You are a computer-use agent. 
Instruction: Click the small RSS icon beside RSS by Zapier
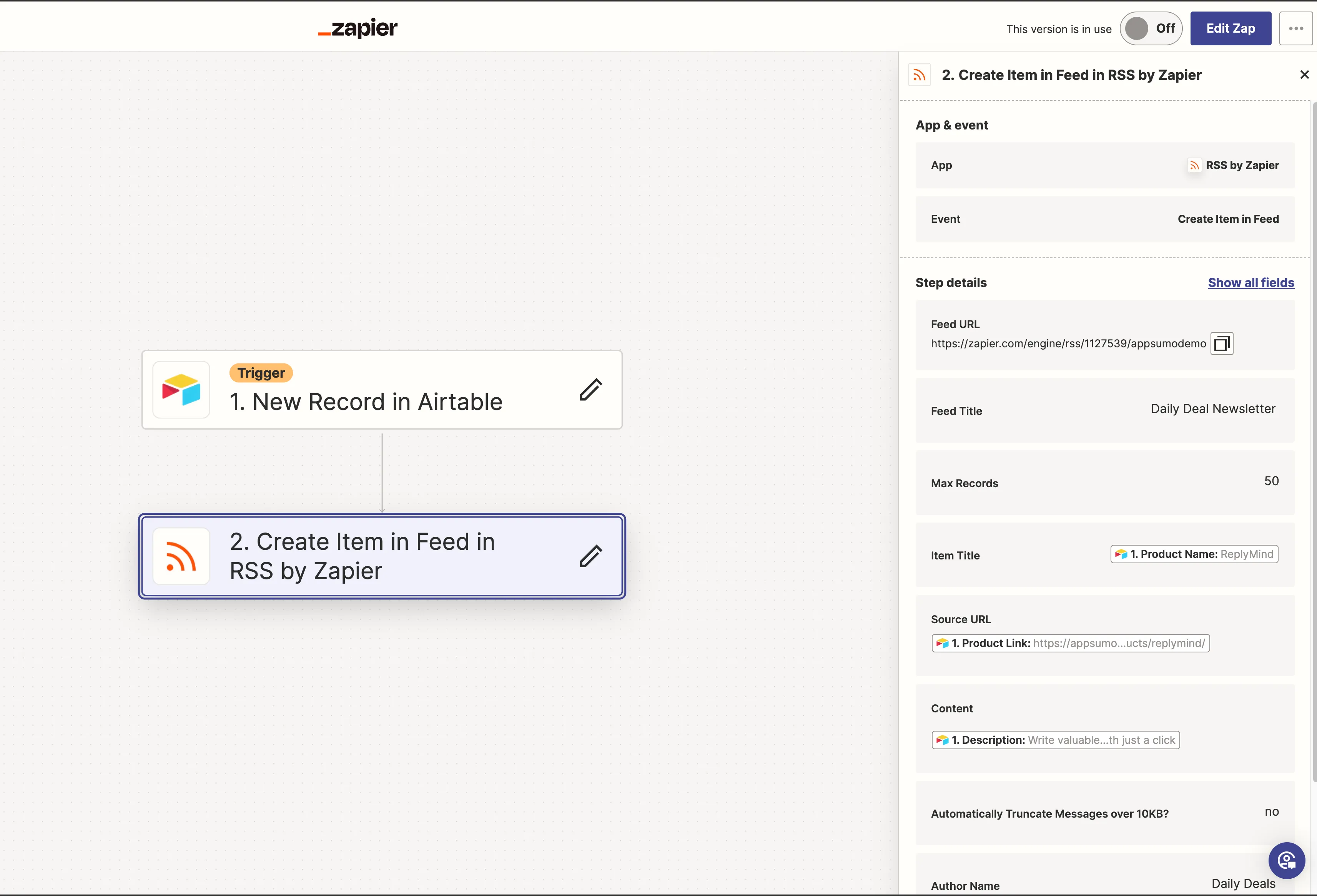[1194, 165]
